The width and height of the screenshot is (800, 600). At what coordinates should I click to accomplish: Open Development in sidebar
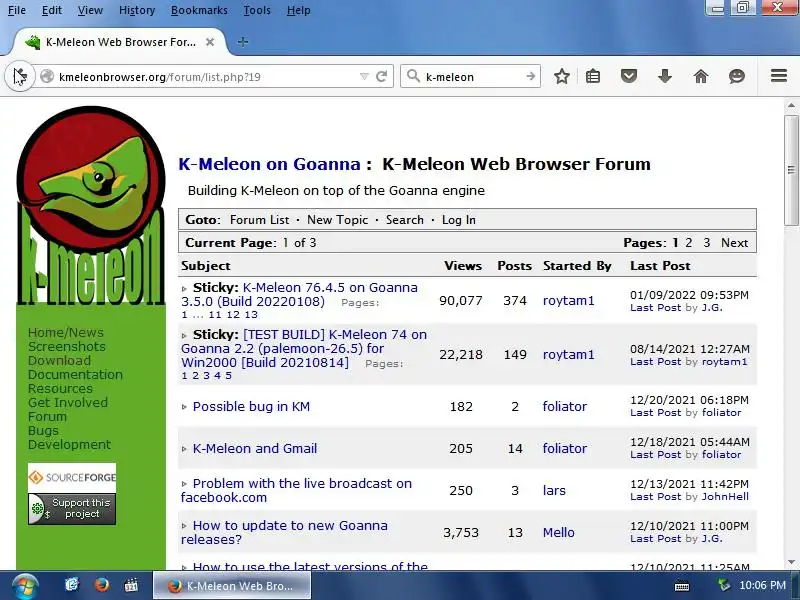(x=69, y=444)
